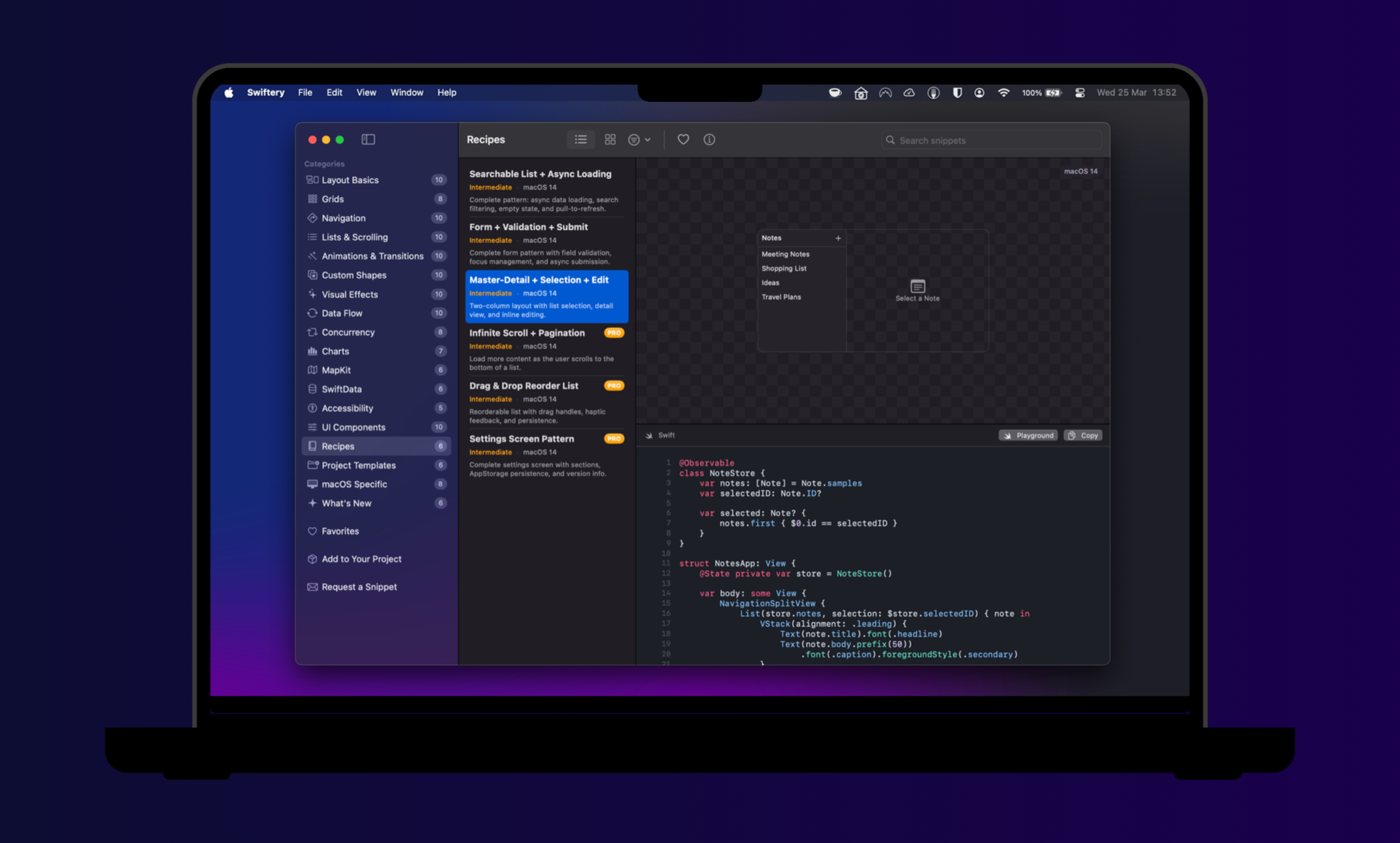Switch to grid view layout
The image size is (1400, 843).
(x=610, y=139)
